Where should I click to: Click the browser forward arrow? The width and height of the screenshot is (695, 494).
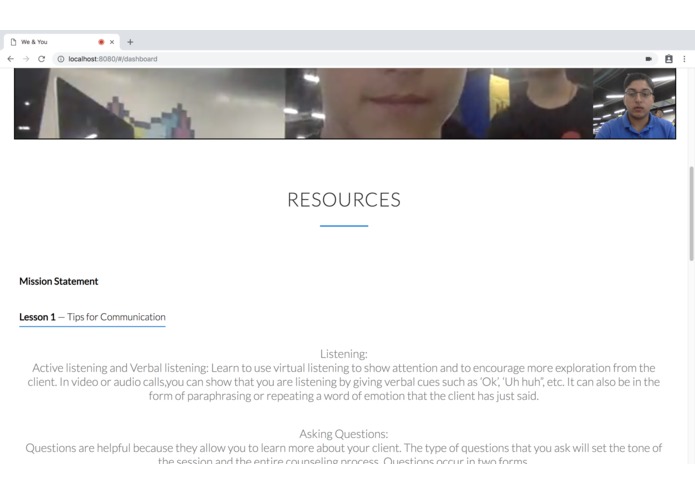pyautogui.click(x=26, y=59)
